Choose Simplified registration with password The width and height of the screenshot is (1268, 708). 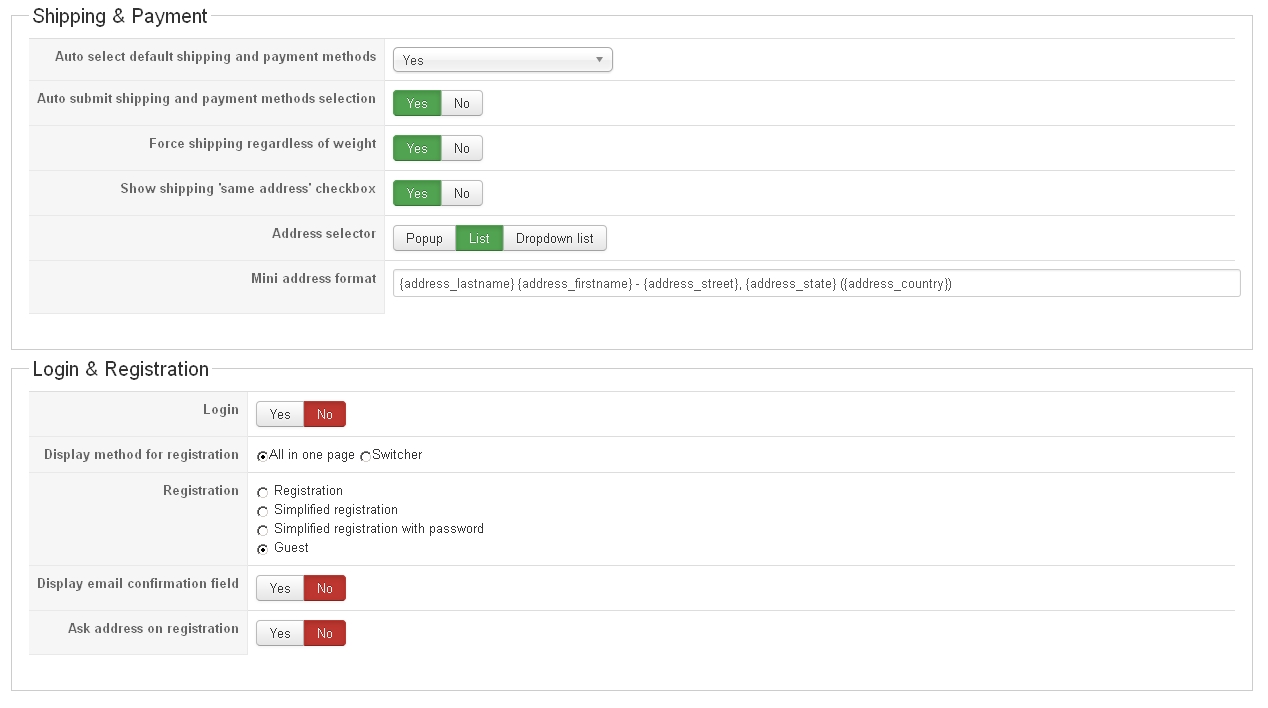click(263, 530)
